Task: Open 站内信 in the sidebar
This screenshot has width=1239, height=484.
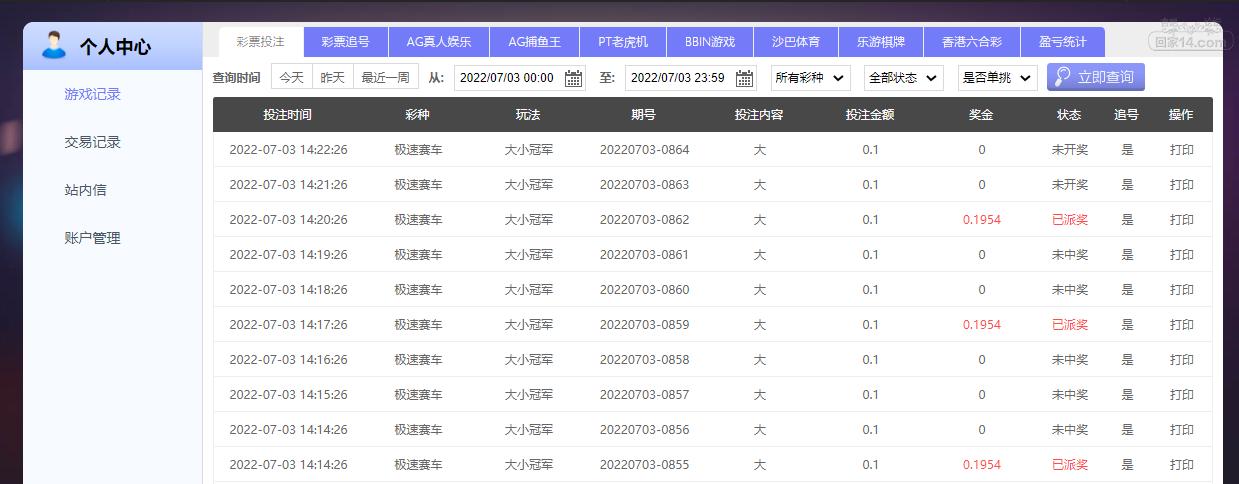Action: pyautogui.click(x=85, y=190)
